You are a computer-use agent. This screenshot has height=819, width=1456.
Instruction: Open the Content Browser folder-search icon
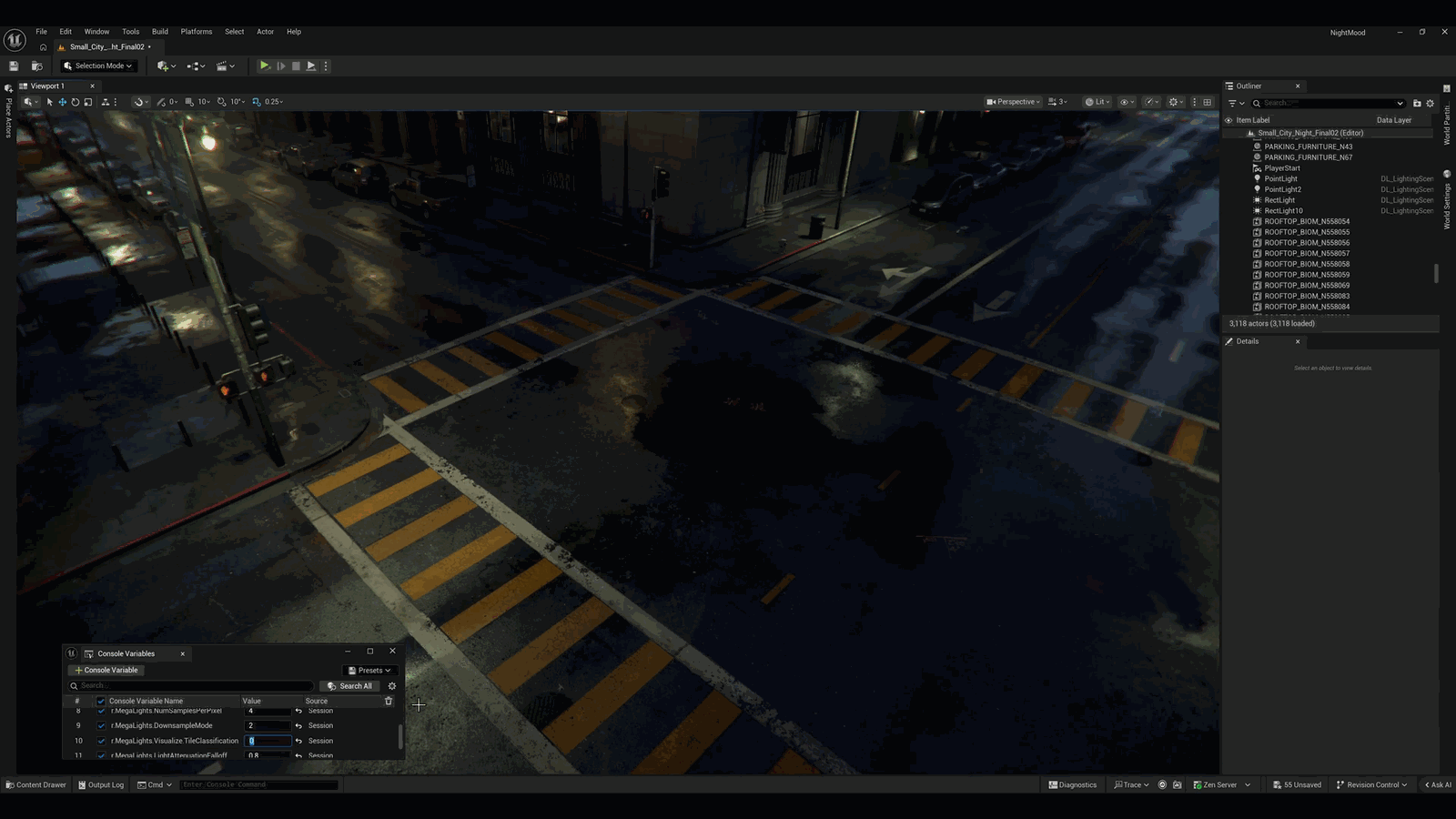coord(37,66)
